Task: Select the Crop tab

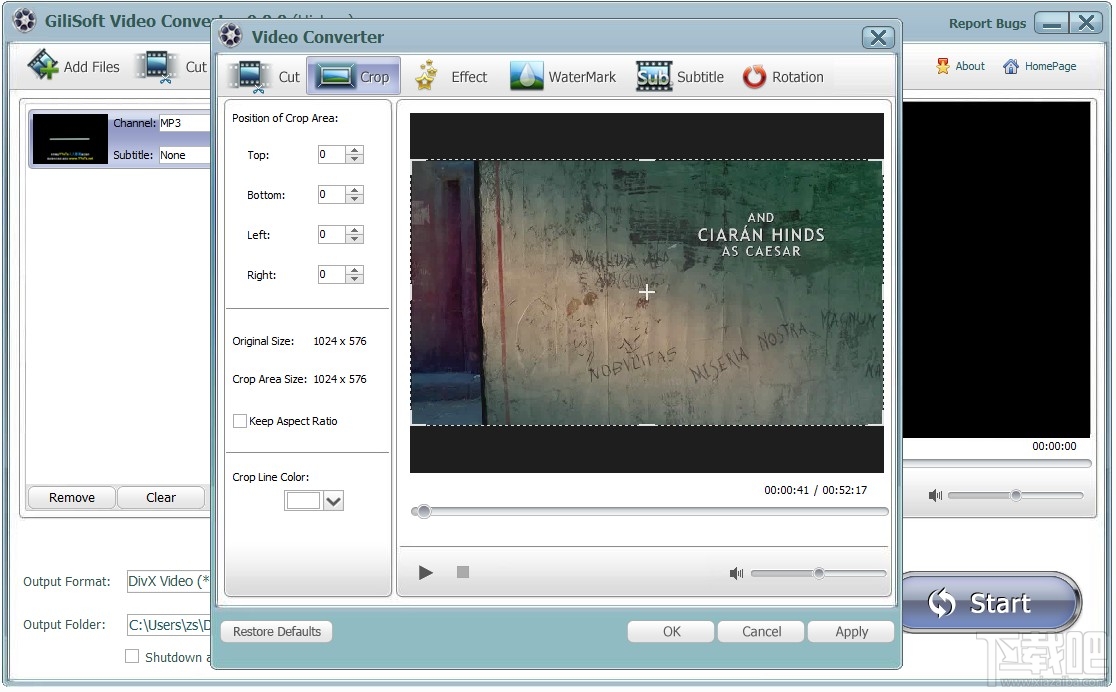Action: click(x=353, y=76)
